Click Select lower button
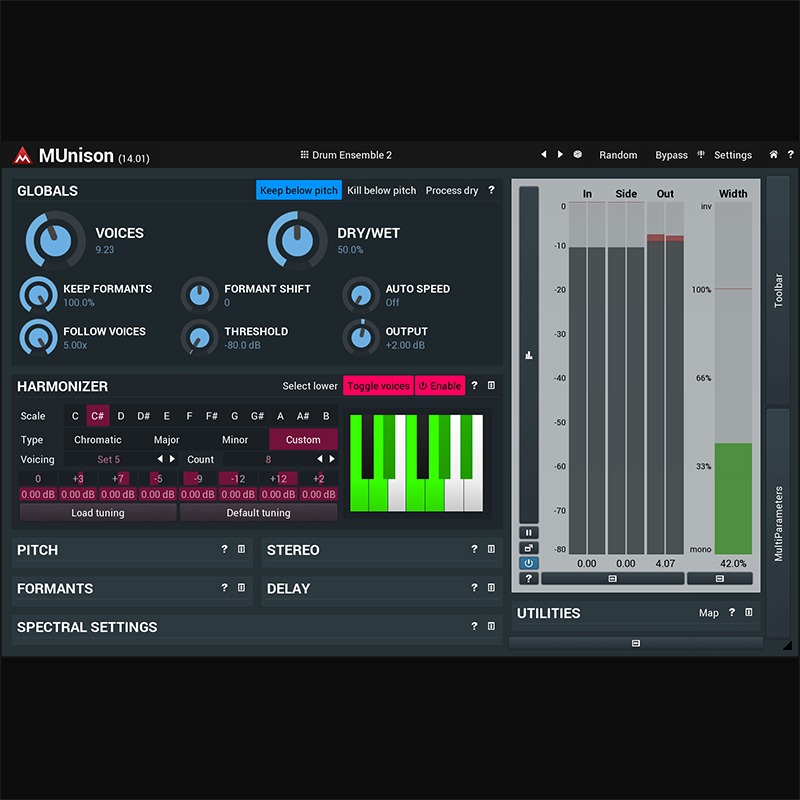Viewport: 800px width, 800px height. pyautogui.click(x=310, y=386)
